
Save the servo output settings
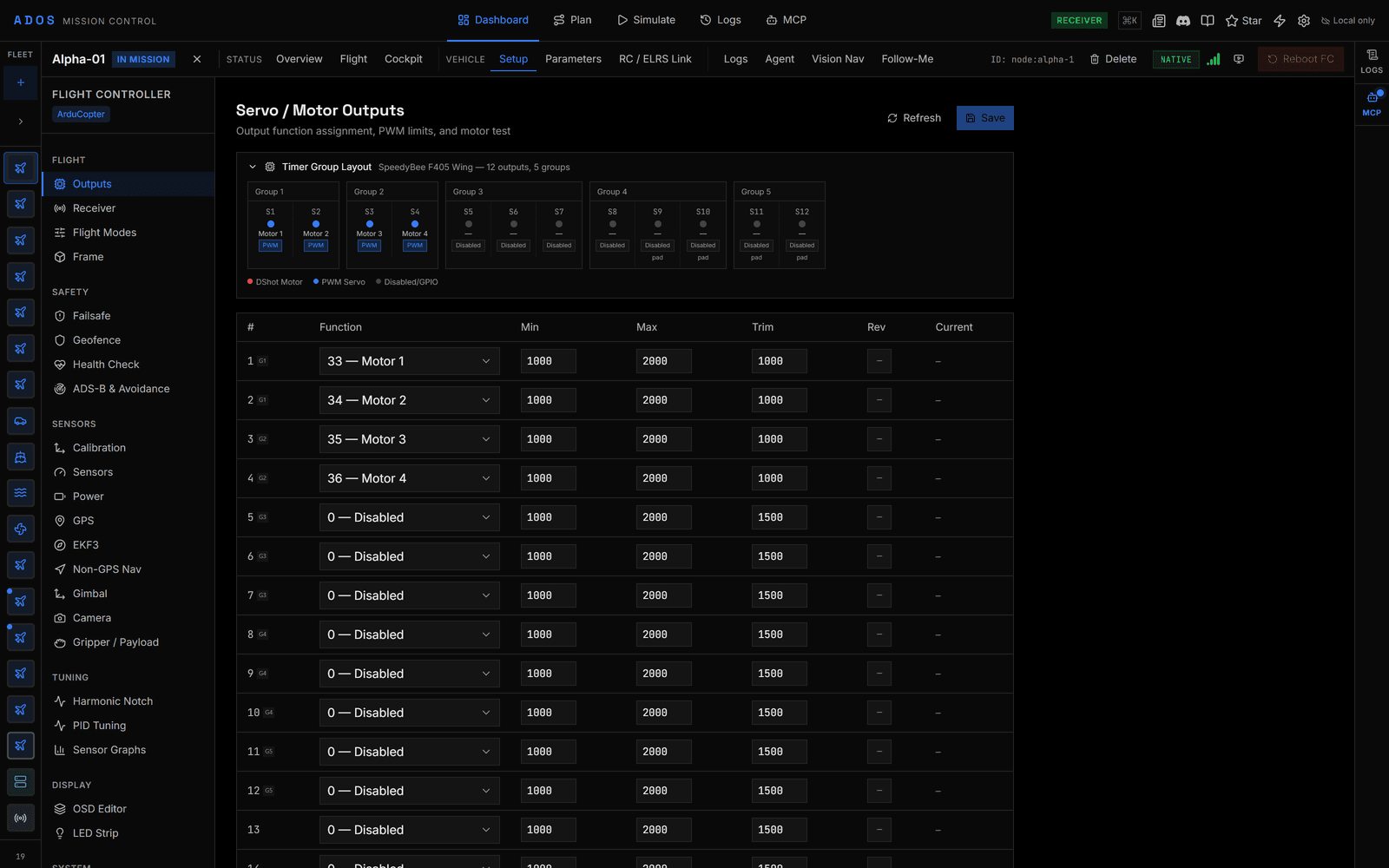pyautogui.click(x=984, y=118)
